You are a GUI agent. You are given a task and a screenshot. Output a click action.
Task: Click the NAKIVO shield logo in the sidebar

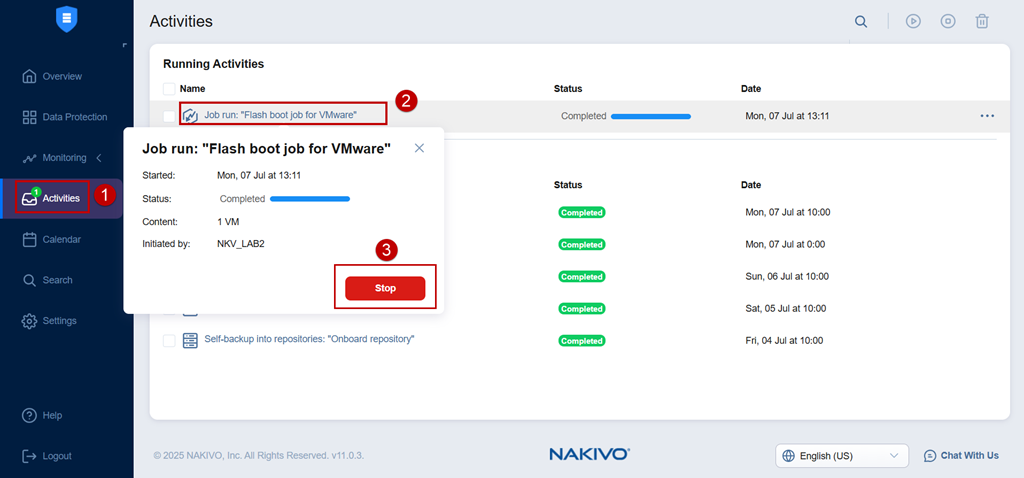[67, 18]
